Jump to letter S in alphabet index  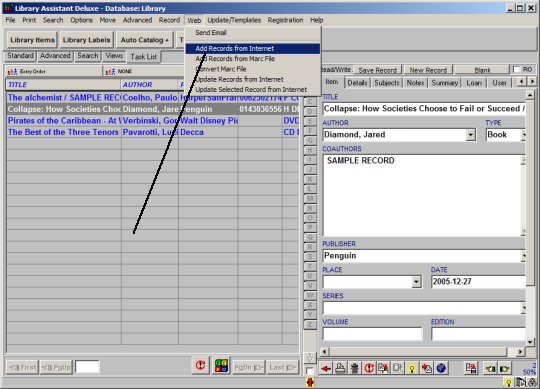click(x=310, y=256)
